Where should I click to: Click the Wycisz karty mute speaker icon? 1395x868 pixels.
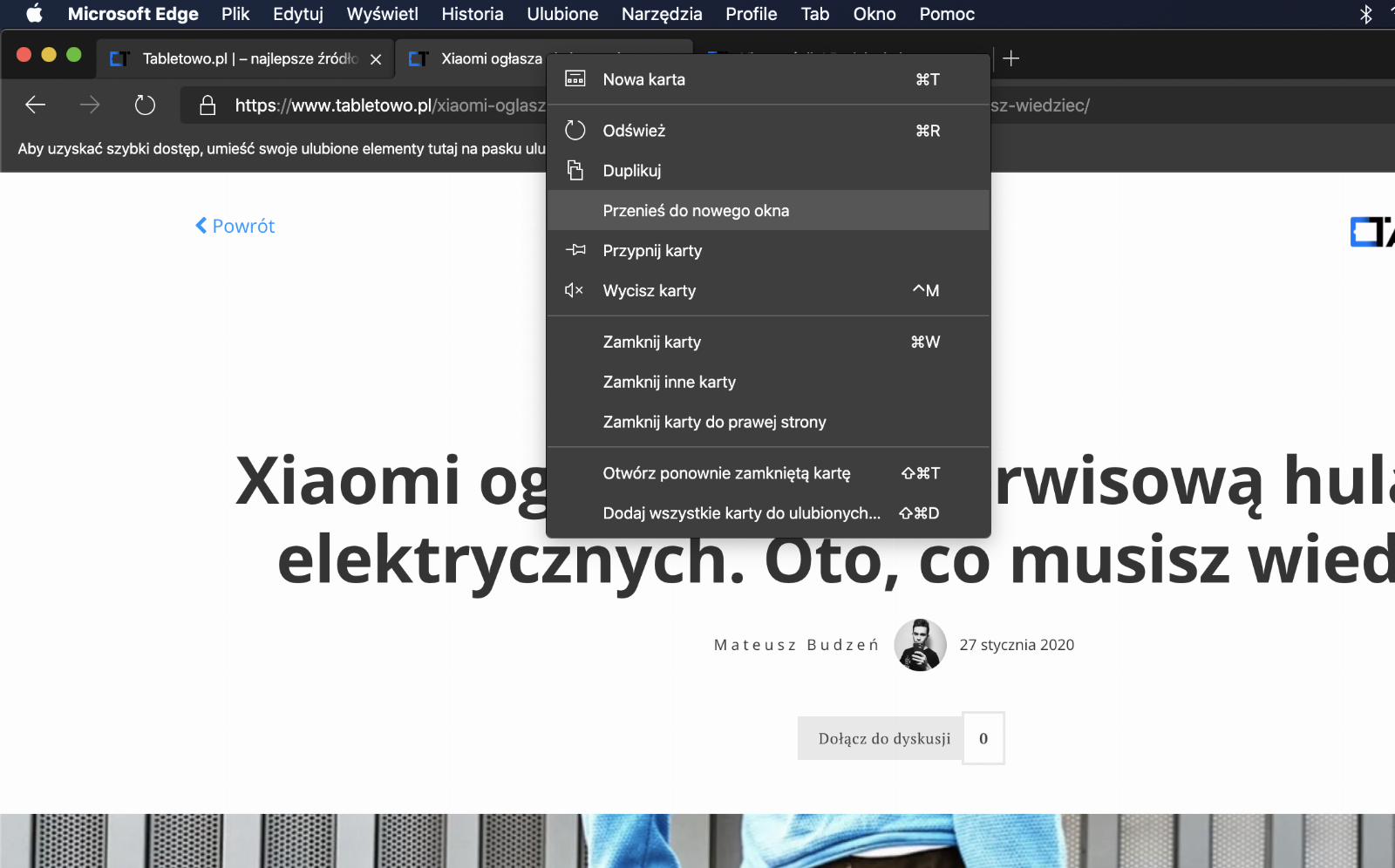pos(574,290)
